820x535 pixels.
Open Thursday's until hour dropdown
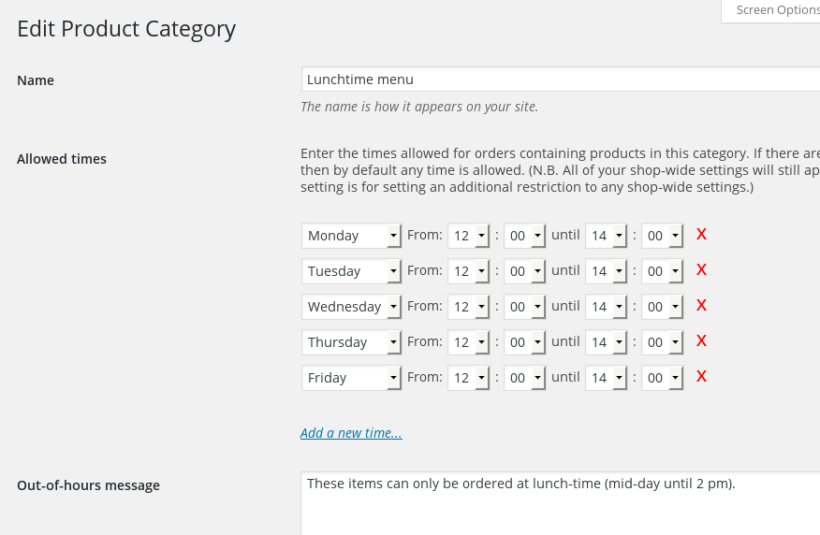pos(606,342)
